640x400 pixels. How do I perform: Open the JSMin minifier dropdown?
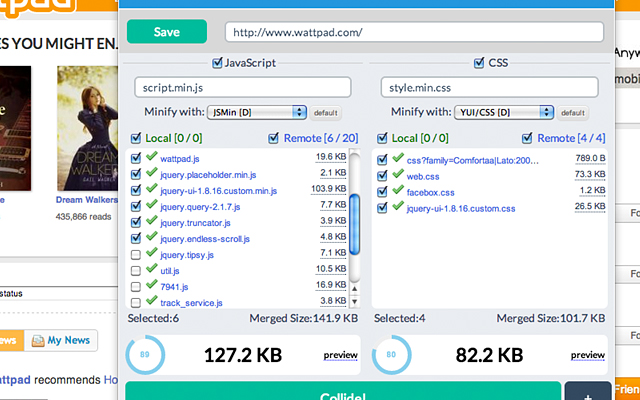click(257, 112)
